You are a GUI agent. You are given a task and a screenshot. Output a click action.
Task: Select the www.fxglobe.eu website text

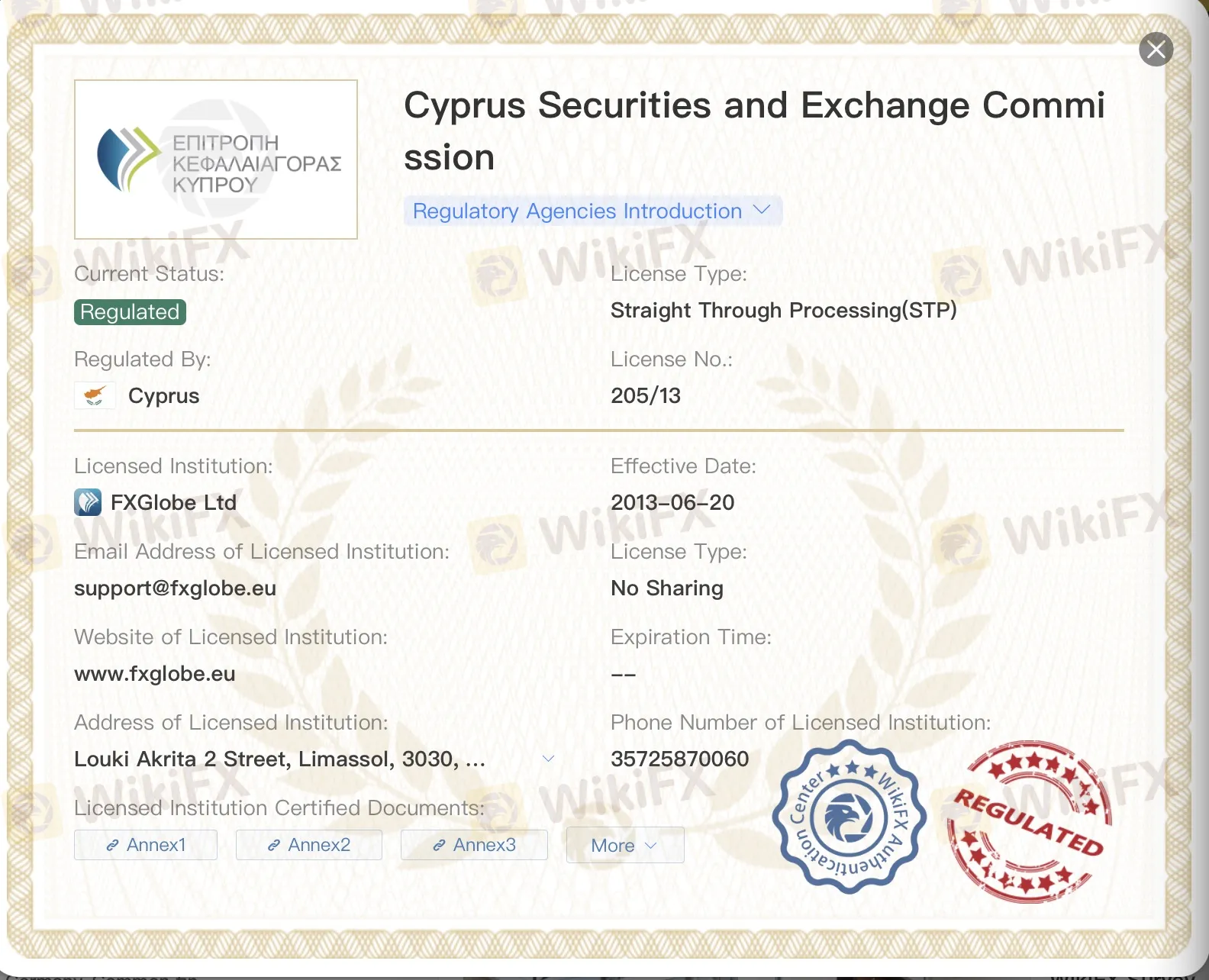point(154,673)
